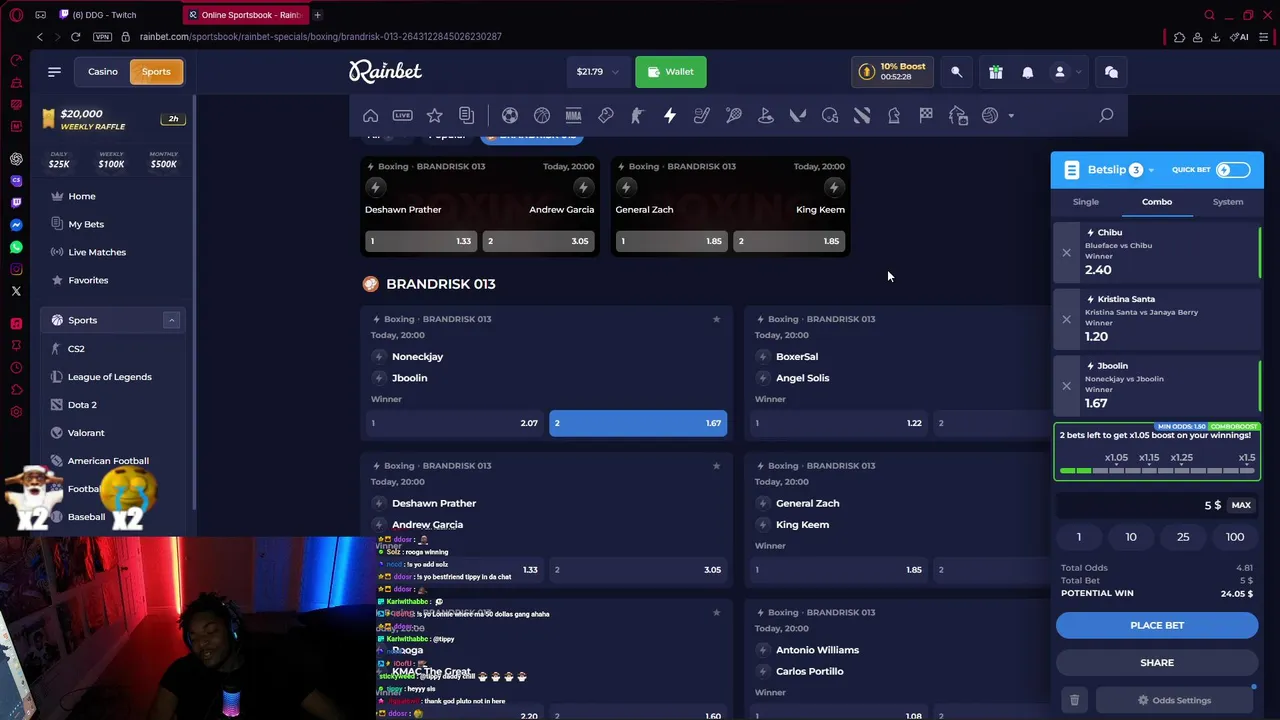Open the chat bubbles icon

tap(1111, 72)
